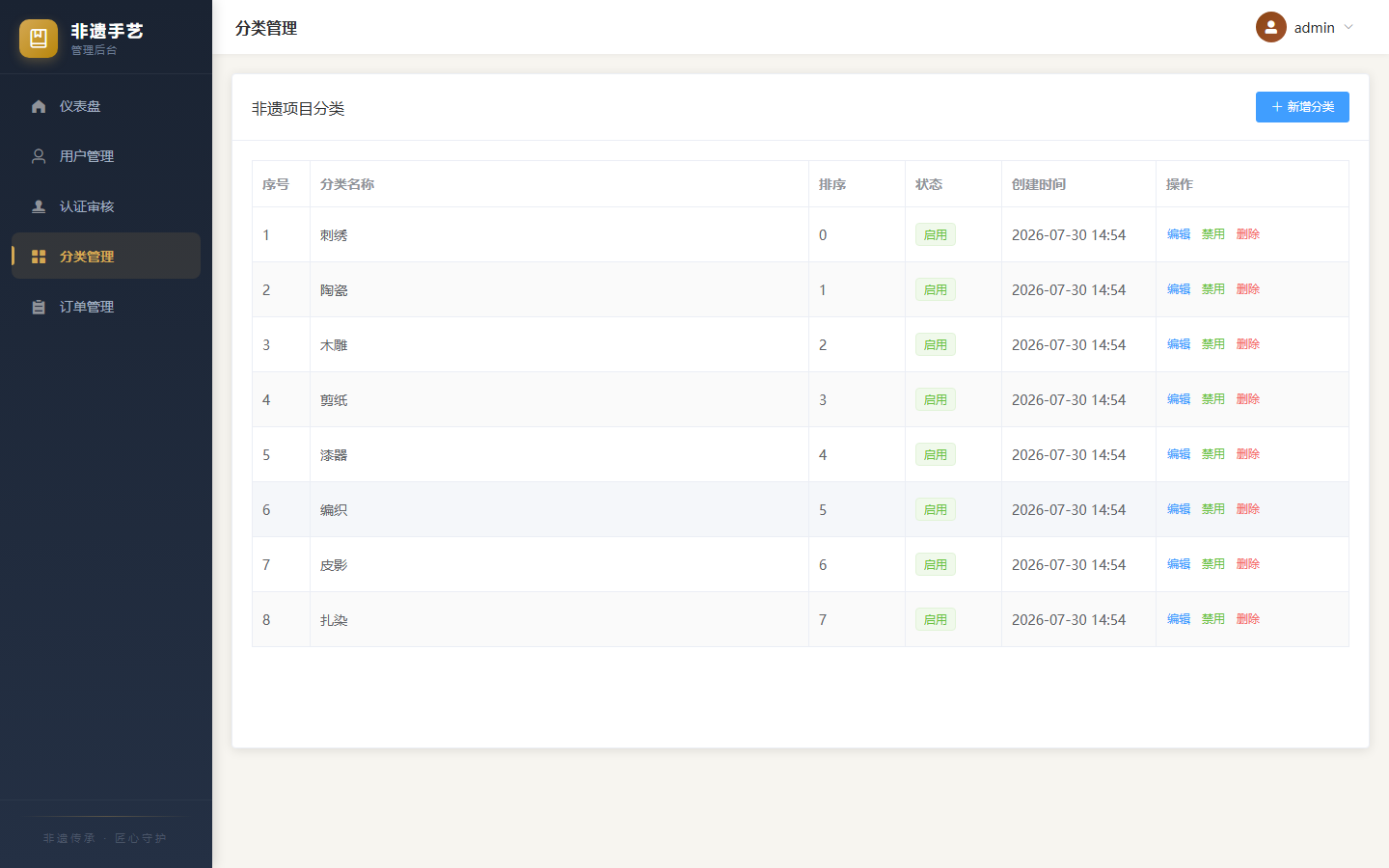Screen dimensions: 1389x868
Task: Delete the 木雕 category
Action: tap(1248, 344)
